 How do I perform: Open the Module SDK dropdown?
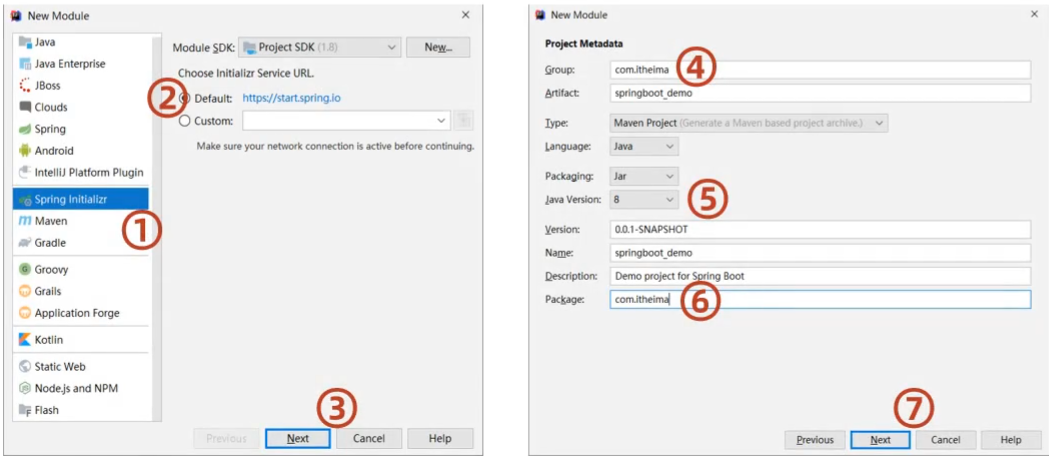coord(319,47)
